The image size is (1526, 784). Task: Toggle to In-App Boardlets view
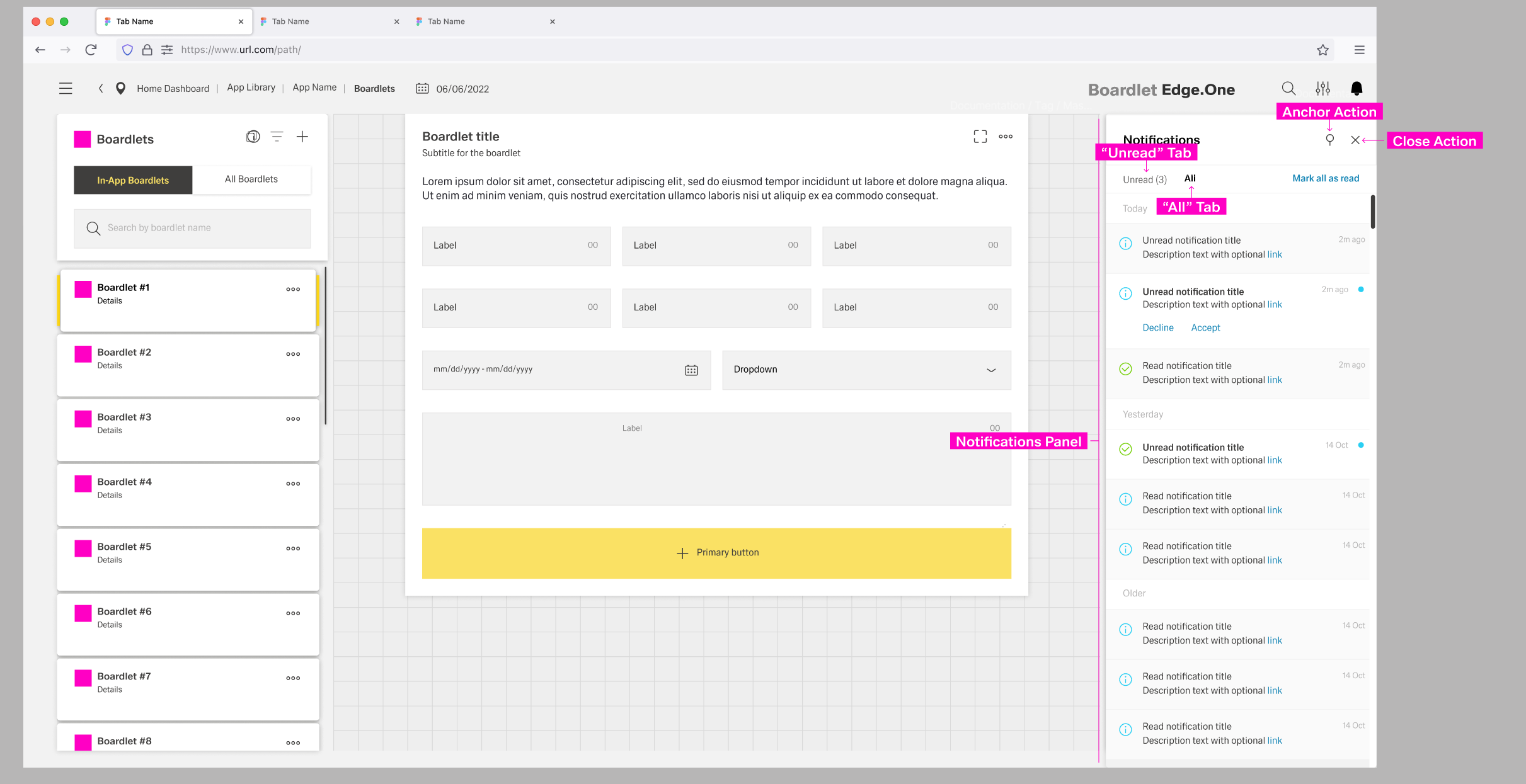[x=133, y=180]
